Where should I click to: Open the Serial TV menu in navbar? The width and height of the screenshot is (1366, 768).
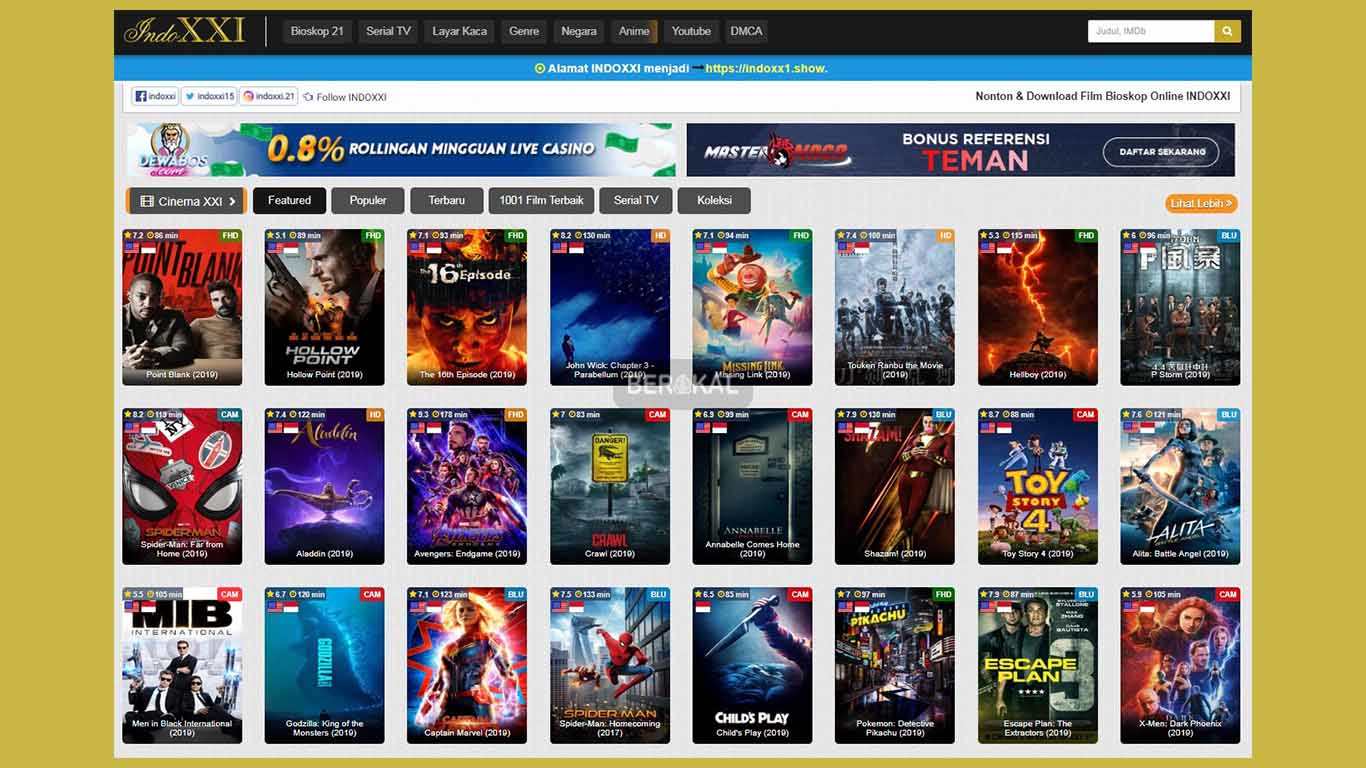(388, 31)
